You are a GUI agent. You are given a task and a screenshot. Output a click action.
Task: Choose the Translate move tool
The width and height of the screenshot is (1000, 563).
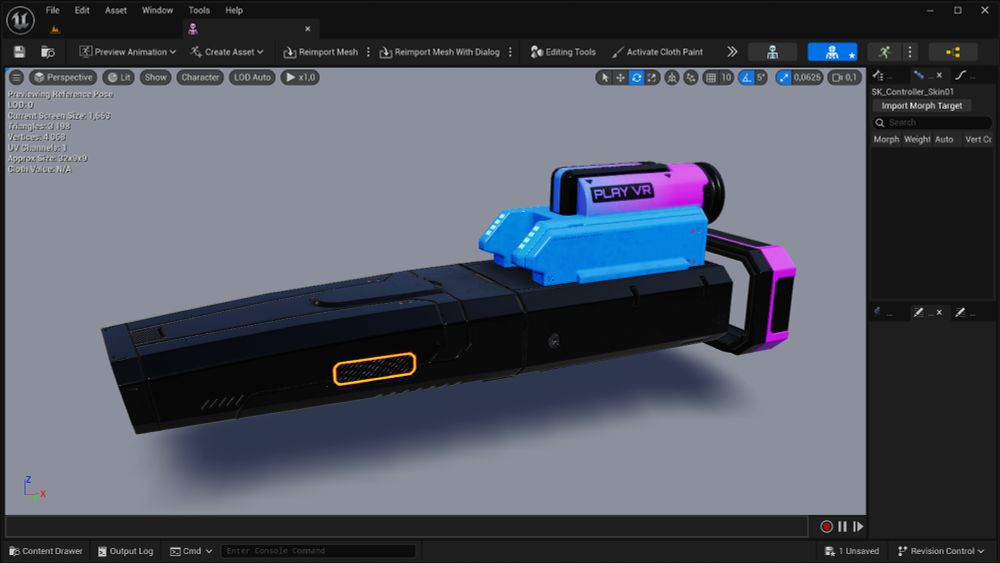tap(620, 78)
